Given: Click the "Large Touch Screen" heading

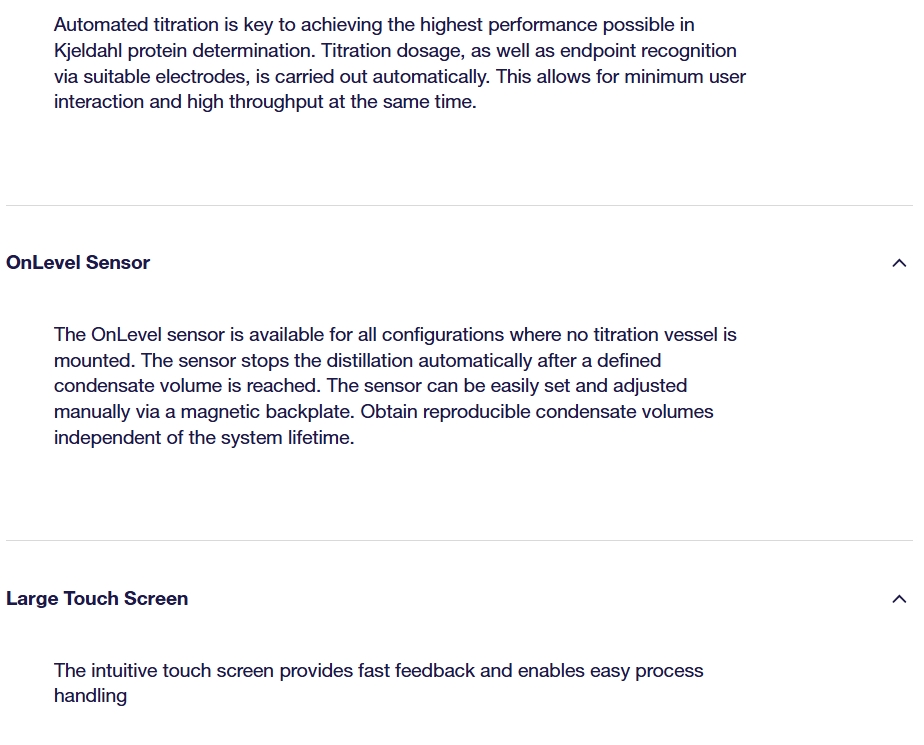Looking at the screenshot, I should [97, 599].
